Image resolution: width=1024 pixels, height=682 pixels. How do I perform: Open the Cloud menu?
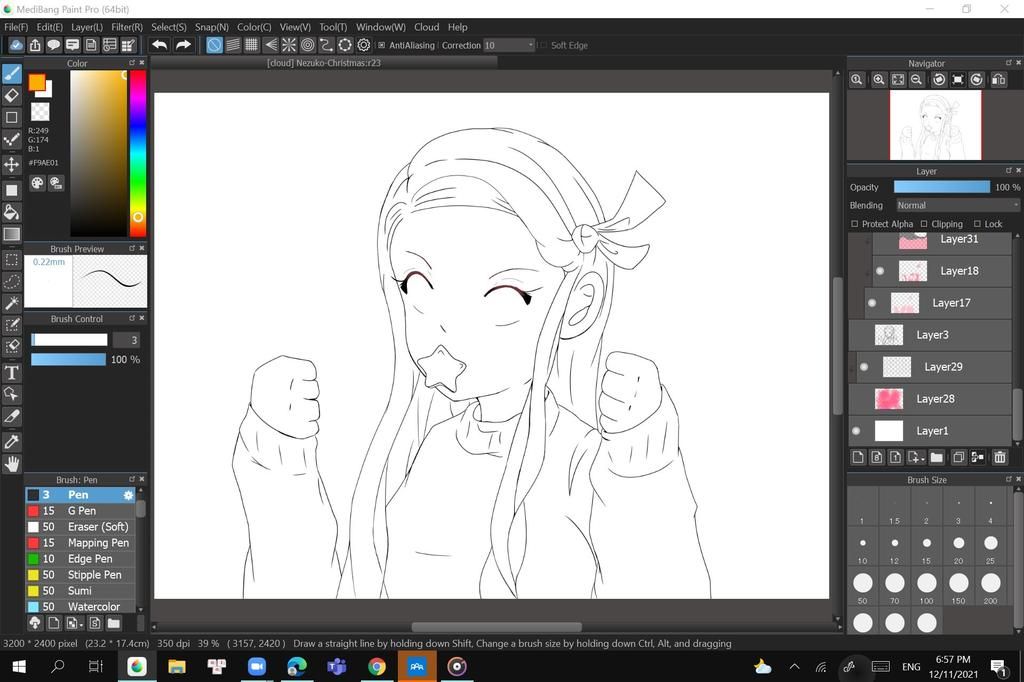tap(426, 27)
